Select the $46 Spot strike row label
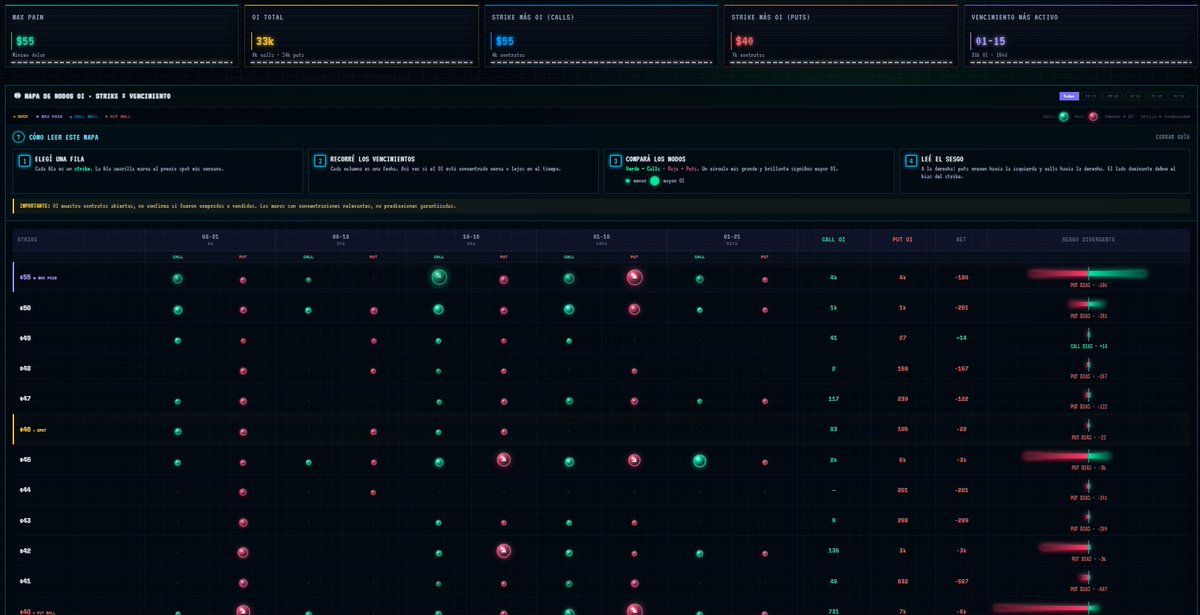Screen dimensions: 1200x615 click(33, 430)
